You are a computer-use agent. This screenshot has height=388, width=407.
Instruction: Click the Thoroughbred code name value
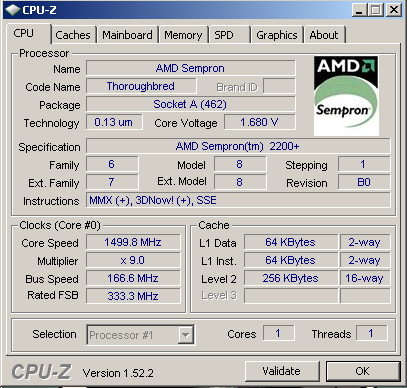[141, 86]
